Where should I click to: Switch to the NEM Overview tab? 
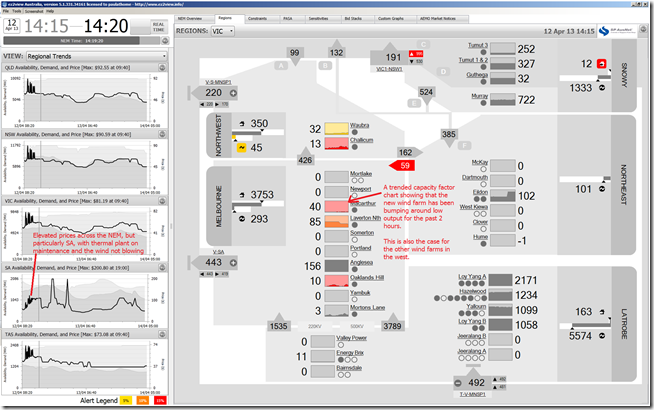pos(190,19)
